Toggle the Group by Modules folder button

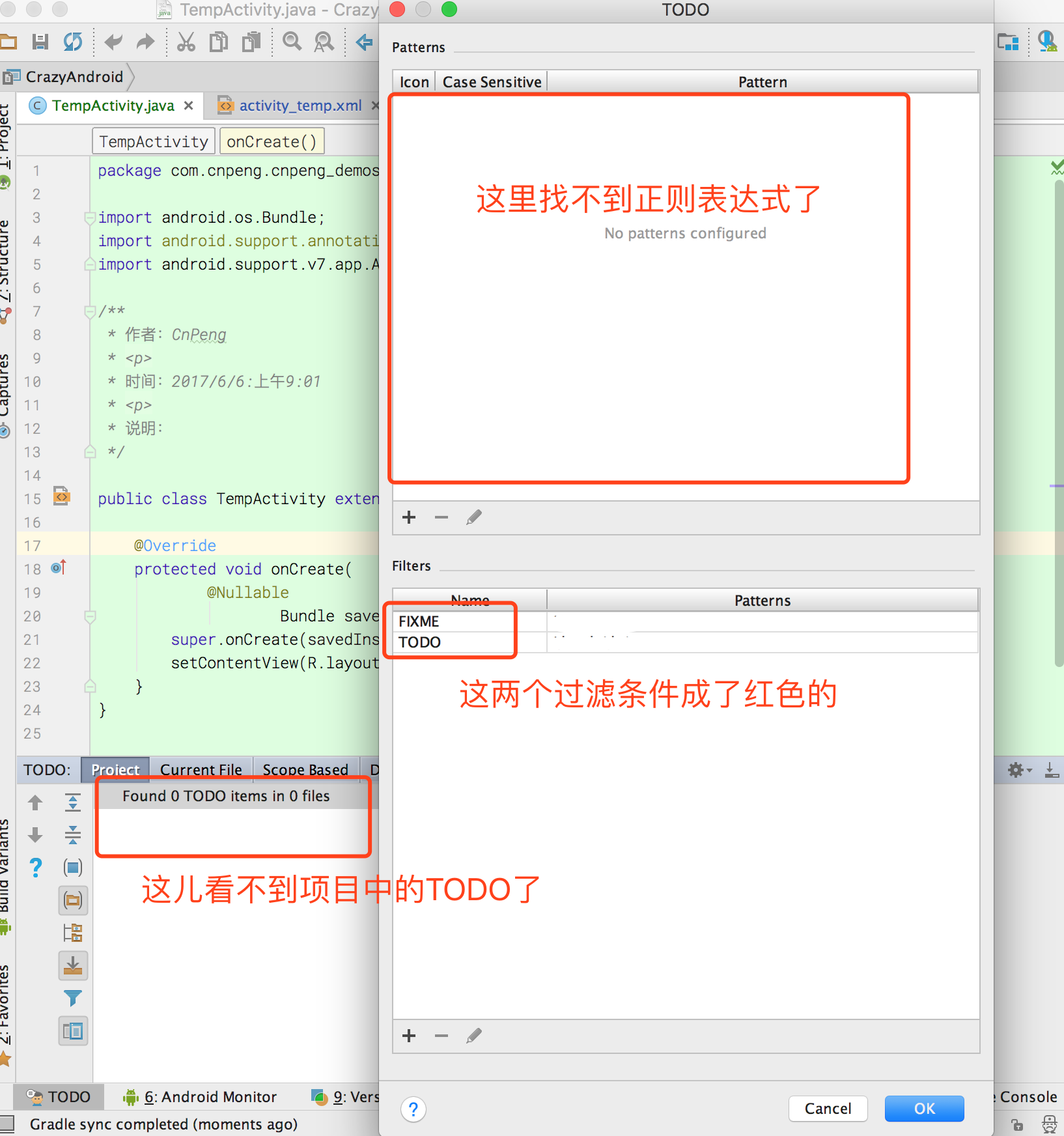[73, 900]
